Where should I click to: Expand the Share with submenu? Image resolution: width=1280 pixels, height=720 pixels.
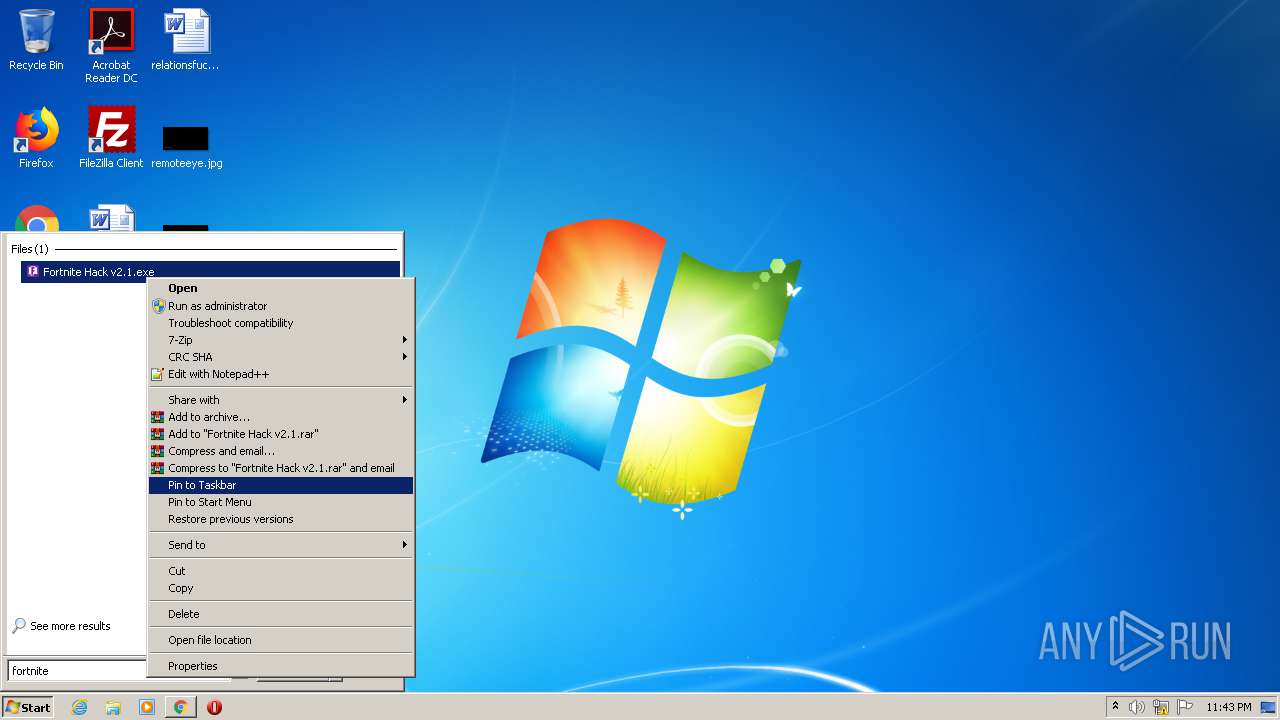tap(281, 400)
